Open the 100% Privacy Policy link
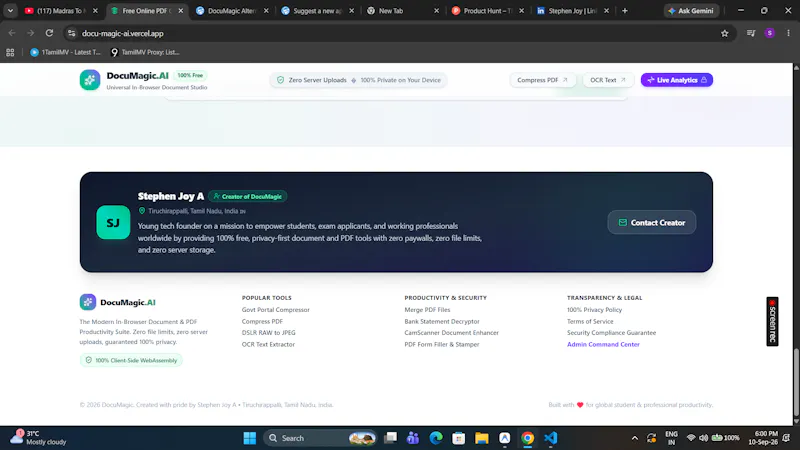Screen dimensions: 800x450 click(594, 310)
